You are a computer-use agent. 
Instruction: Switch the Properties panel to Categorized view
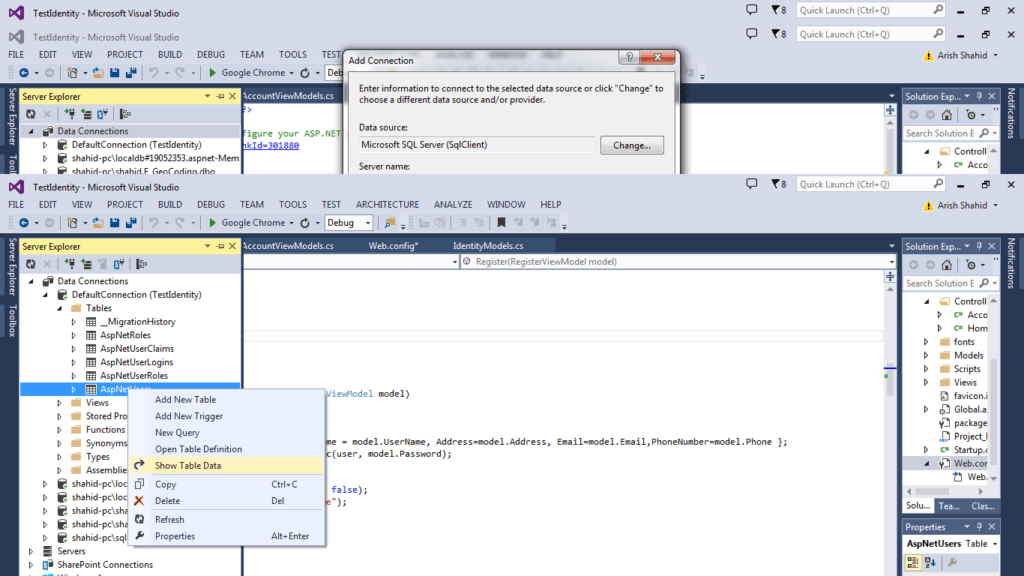pos(913,562)
